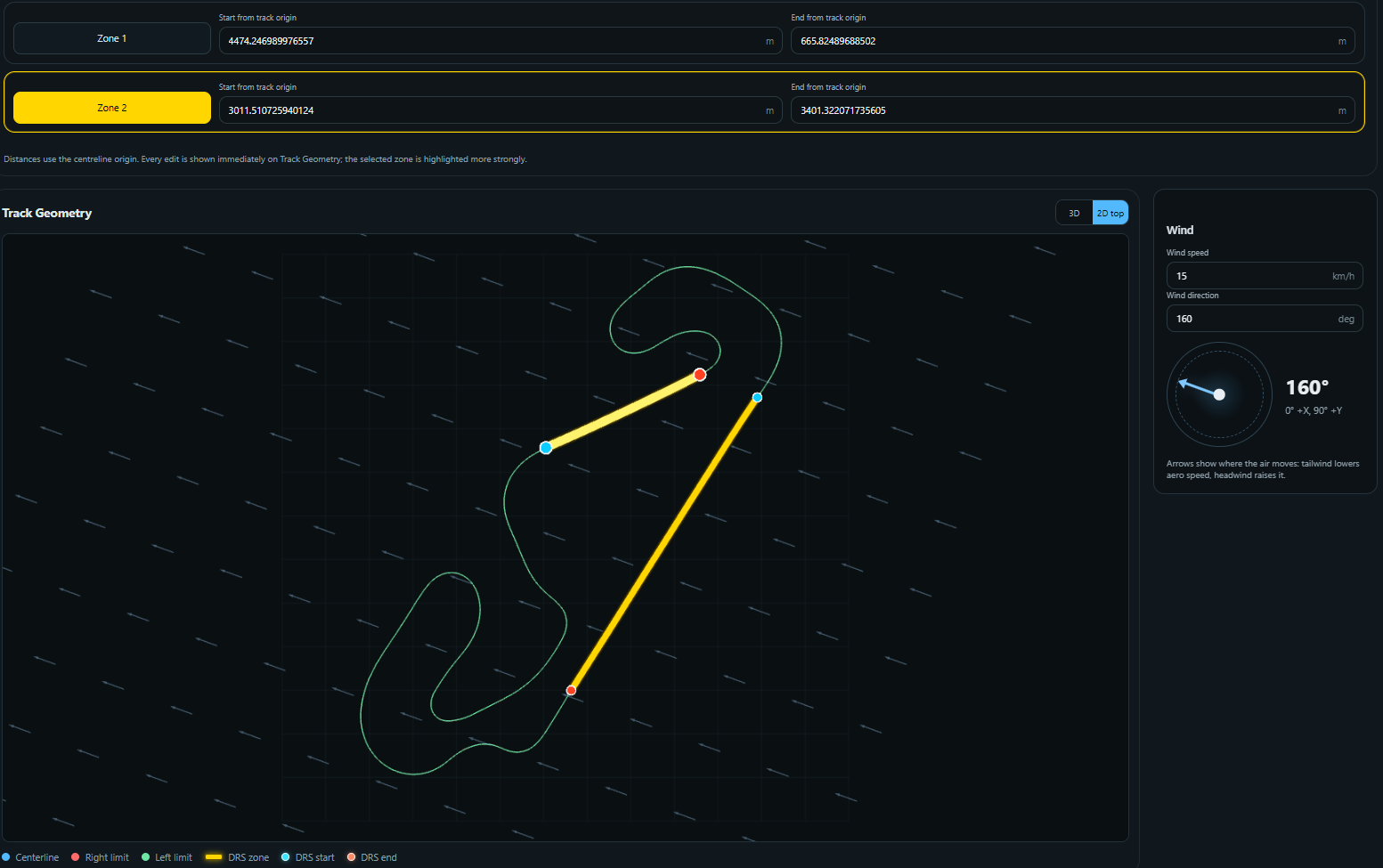
Task: Click 'Distances use the centreline origin' note
Action: (265, 159)
